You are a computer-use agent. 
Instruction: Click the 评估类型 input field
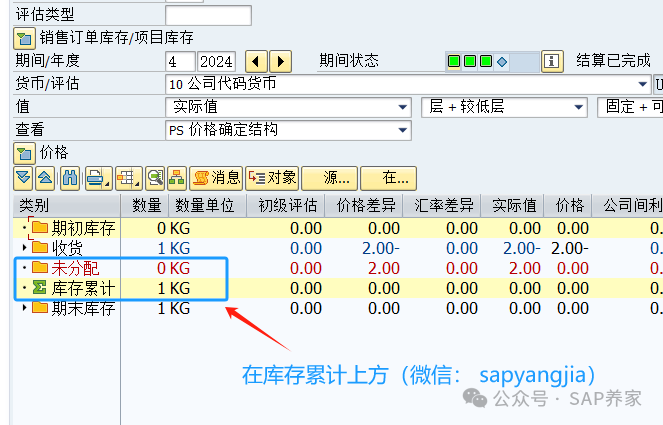pos(208,15)
